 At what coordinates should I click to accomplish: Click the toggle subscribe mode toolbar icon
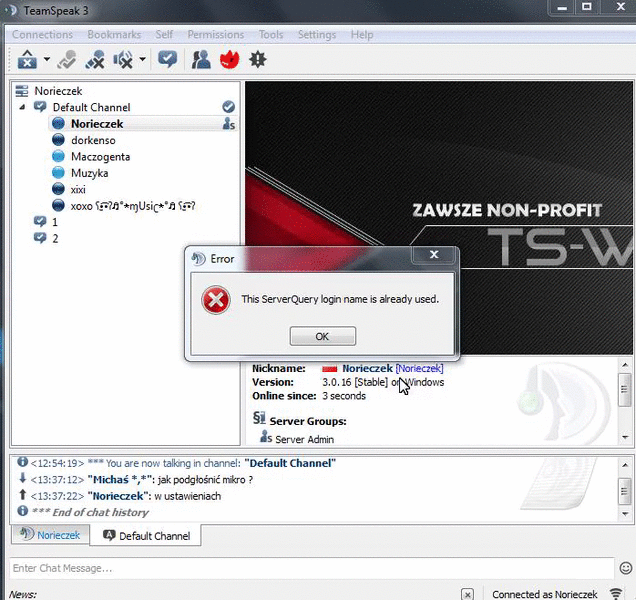[67, 60]
